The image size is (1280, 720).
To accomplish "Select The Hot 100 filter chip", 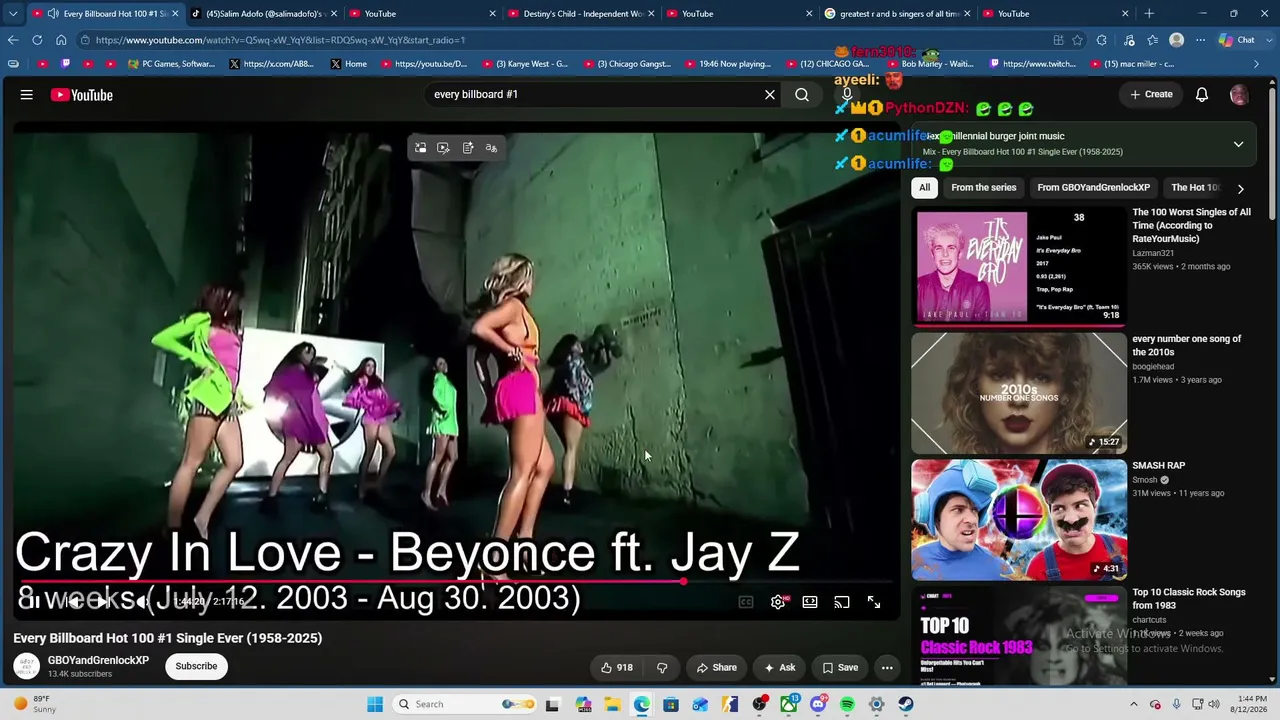I will [x=1195, y=188].
